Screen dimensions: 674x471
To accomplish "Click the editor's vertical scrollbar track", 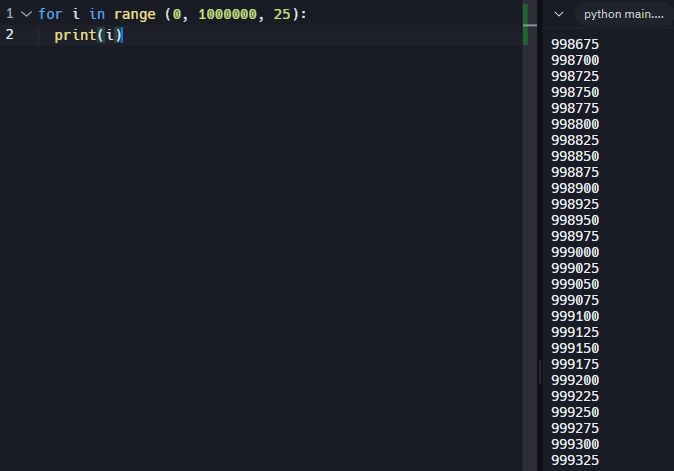I will 531,250.
